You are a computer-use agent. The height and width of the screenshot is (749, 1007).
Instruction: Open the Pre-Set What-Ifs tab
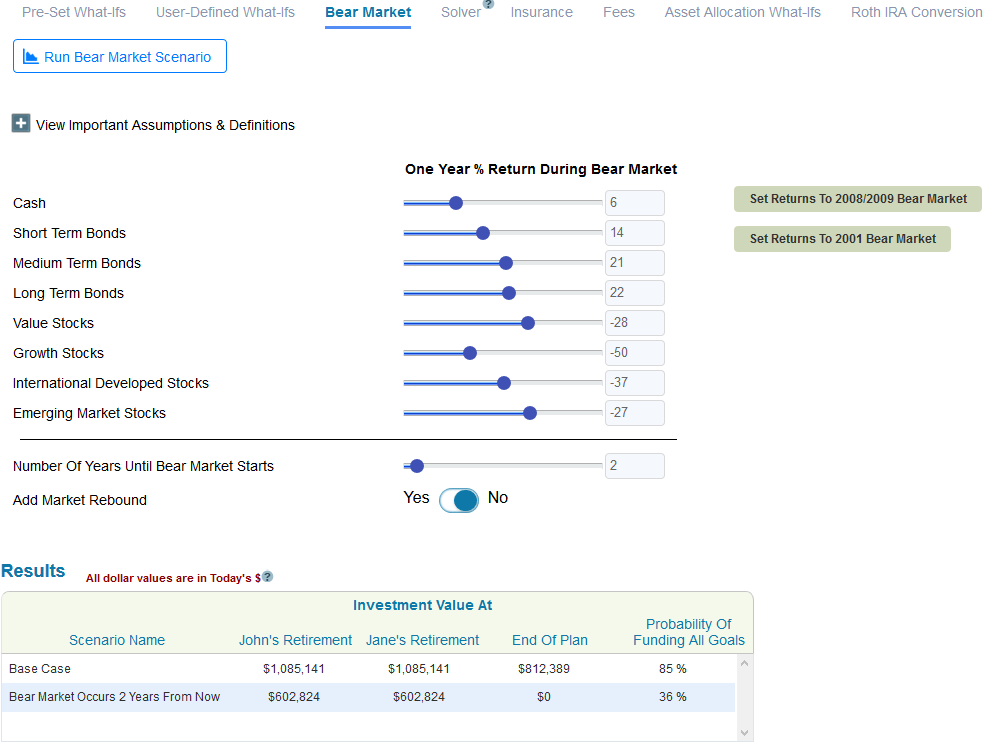point(74,13)
